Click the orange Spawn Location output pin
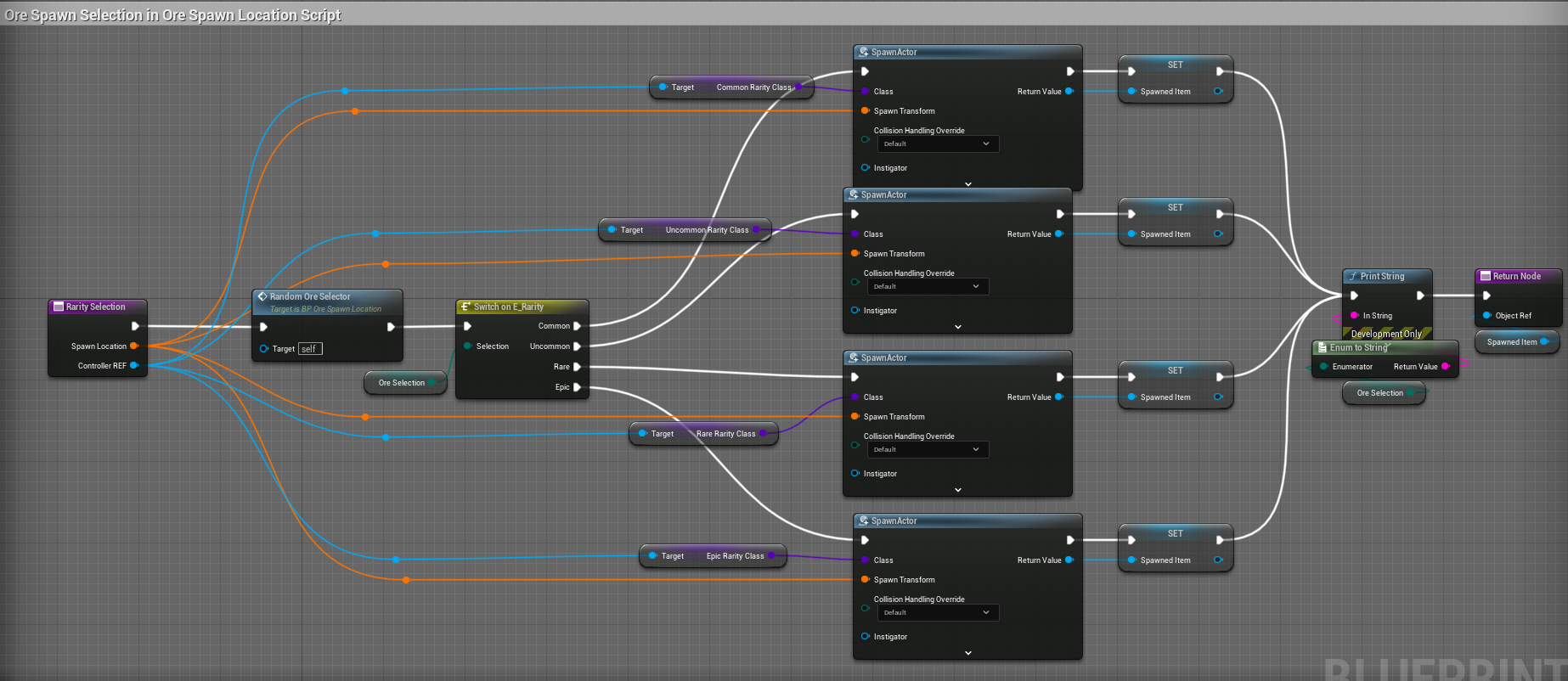The height and width of the screenshot is (681, 1568). 133,346
